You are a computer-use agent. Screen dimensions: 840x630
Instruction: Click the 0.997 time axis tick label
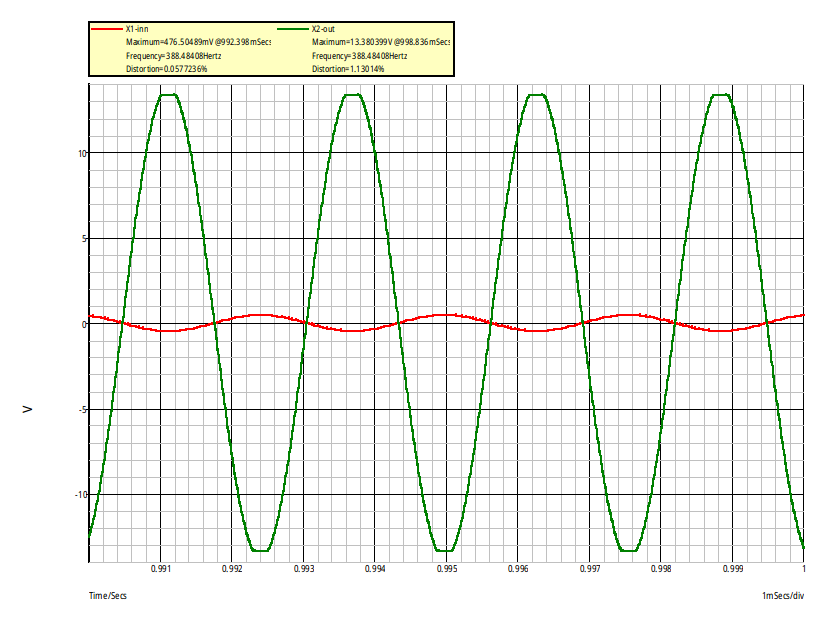pos(590,568)
